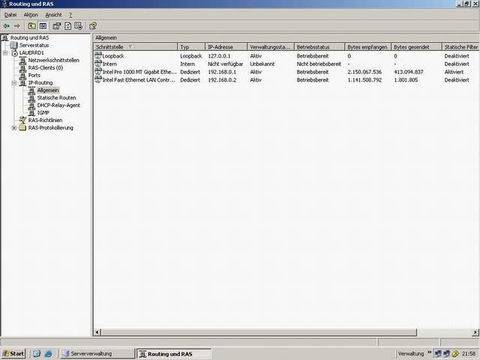Go back with the Back arrow
Viewport: 480px width, 360px height.
(6, 26)
